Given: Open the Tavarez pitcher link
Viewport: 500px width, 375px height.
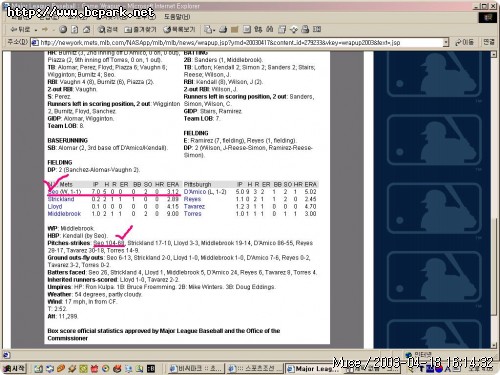Looking at the screenshot, I should coord(194,206).
